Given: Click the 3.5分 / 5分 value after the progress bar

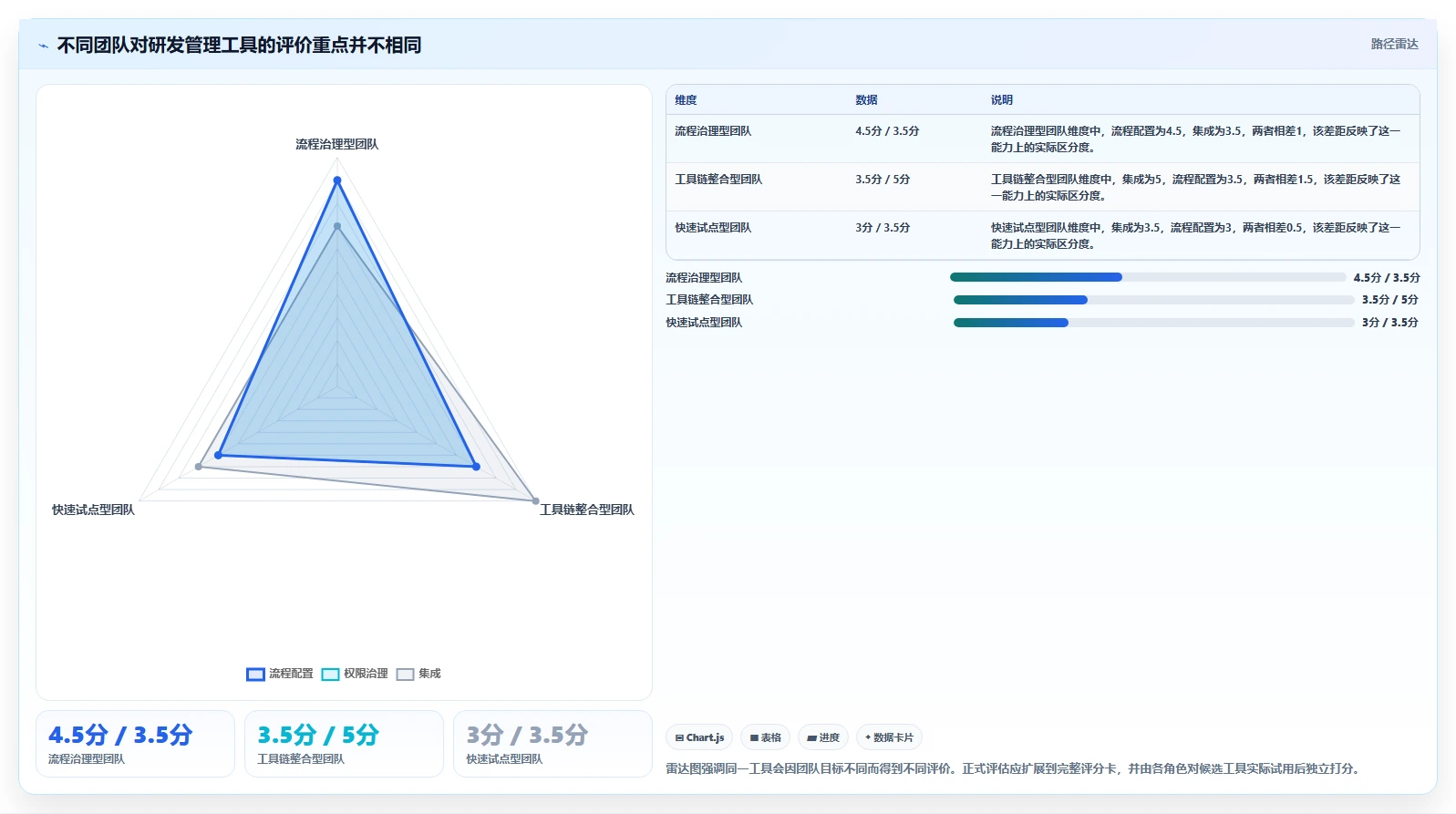Looking at the screenshot, I should 1390,300.
